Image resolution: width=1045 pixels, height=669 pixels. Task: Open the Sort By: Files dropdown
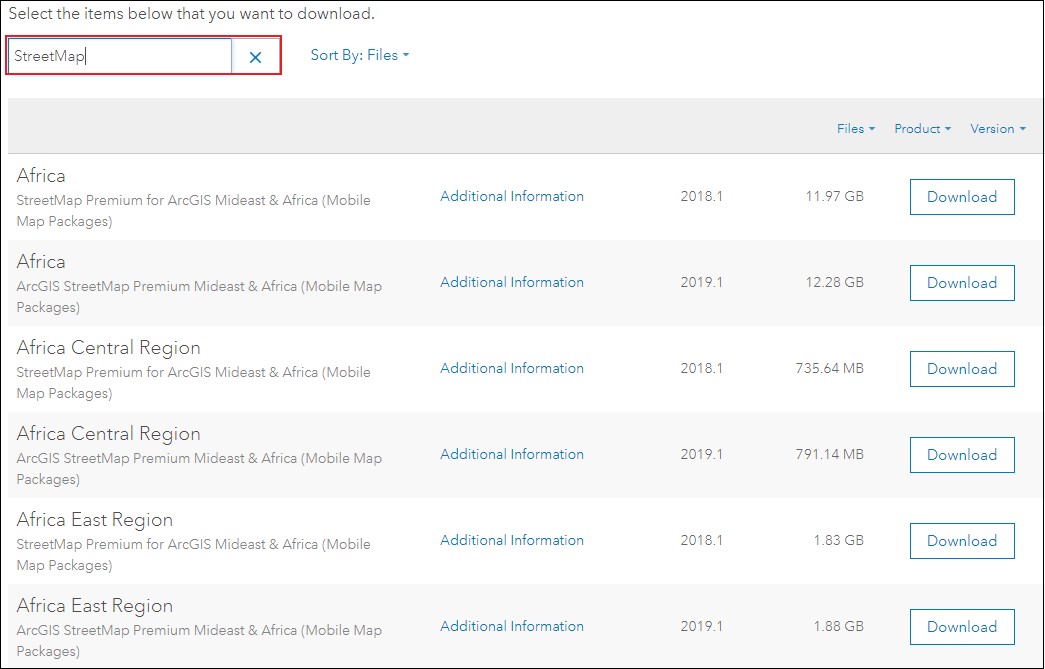(360, 55)
